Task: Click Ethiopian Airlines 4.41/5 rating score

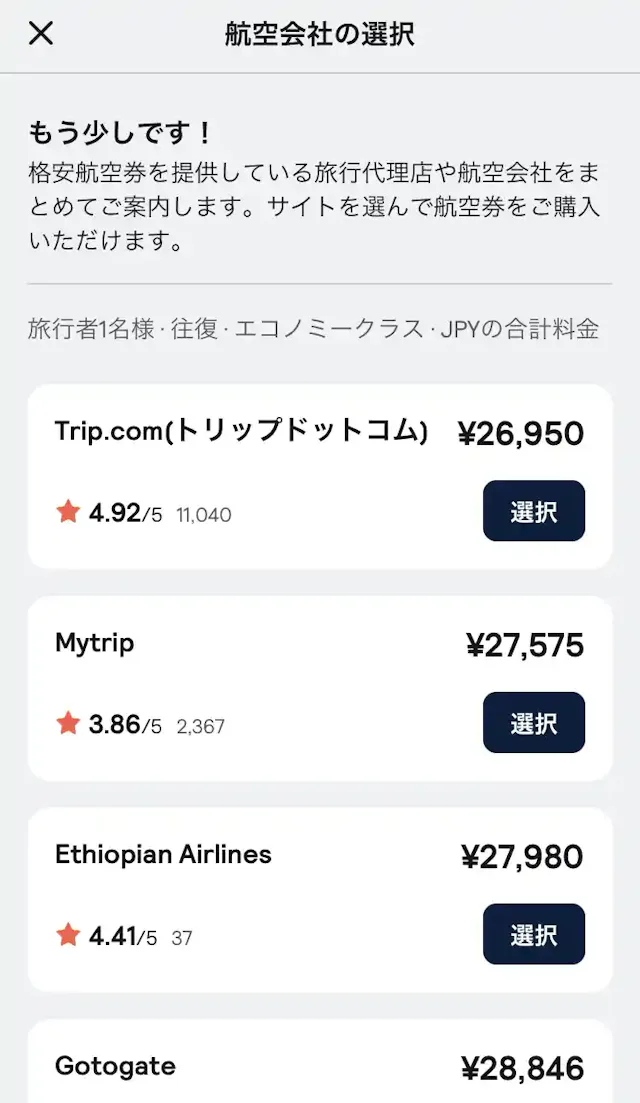Action: [122, 937]
